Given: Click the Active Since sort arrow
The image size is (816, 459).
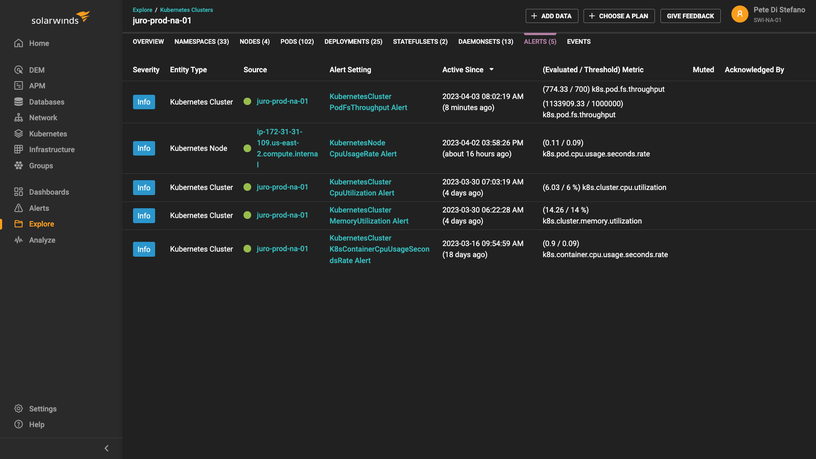Looking at the screenshot, I should (491, 70).
